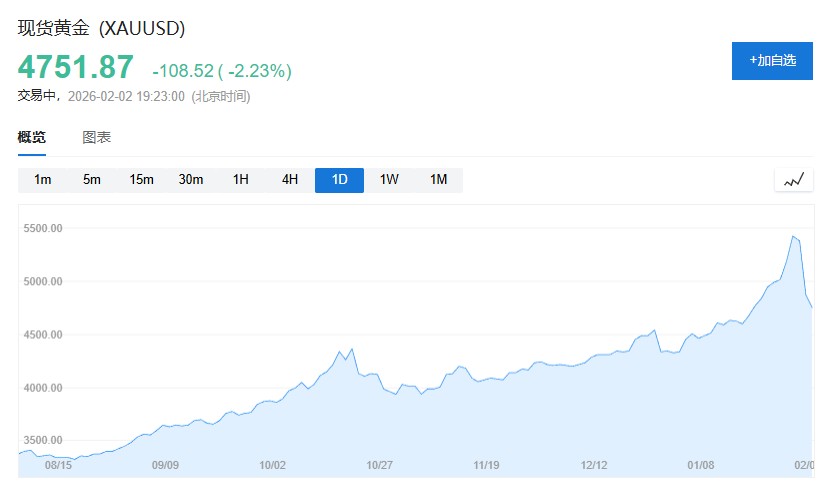
Task: Click the -108.52 (-2.23%) price change
Action: coord(221,71)
